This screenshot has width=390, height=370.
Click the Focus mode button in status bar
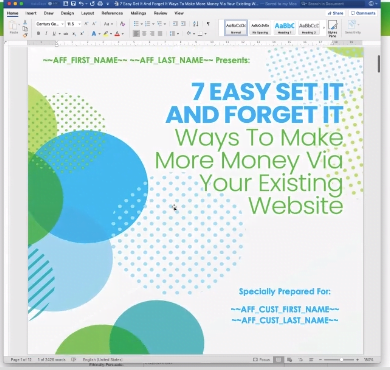[261, 360]
